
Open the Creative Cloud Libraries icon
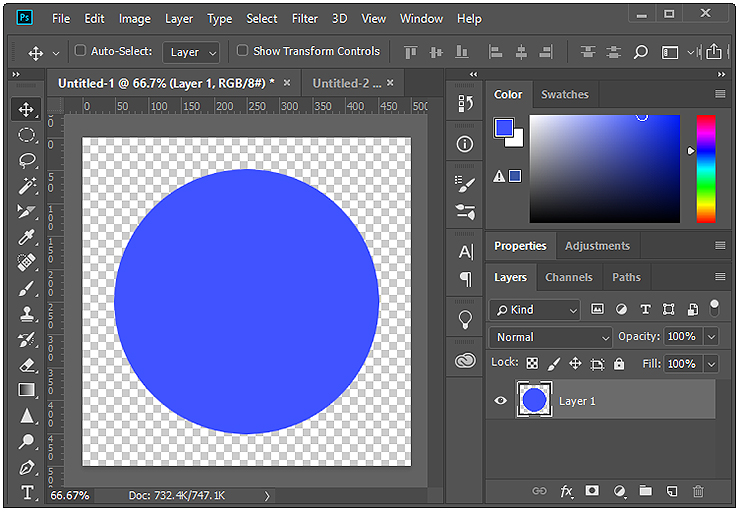click(465, 361)
